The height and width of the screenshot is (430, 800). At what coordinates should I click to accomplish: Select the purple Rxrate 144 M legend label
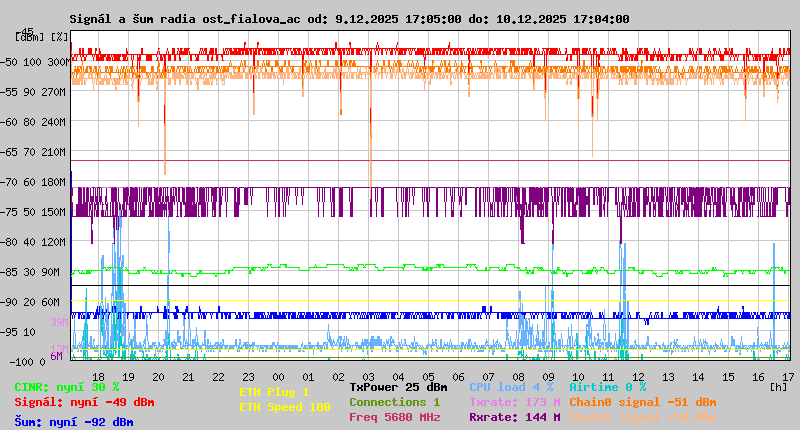[x=514, y=417]
